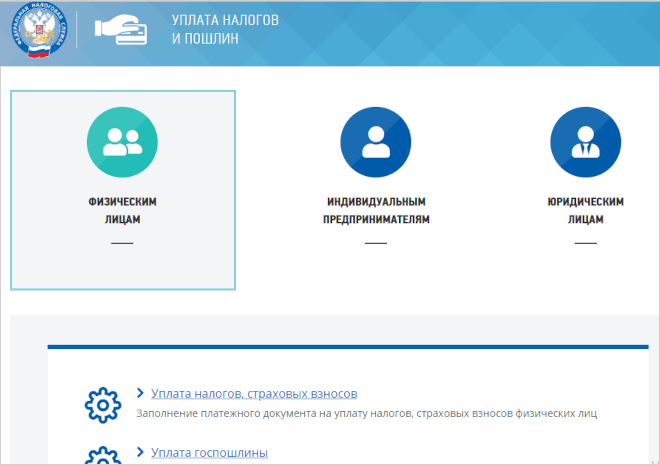Screen dimensions: 660x465
Task: Open Уплата налогов, страховых взносов link
Action: click(254, 393)
